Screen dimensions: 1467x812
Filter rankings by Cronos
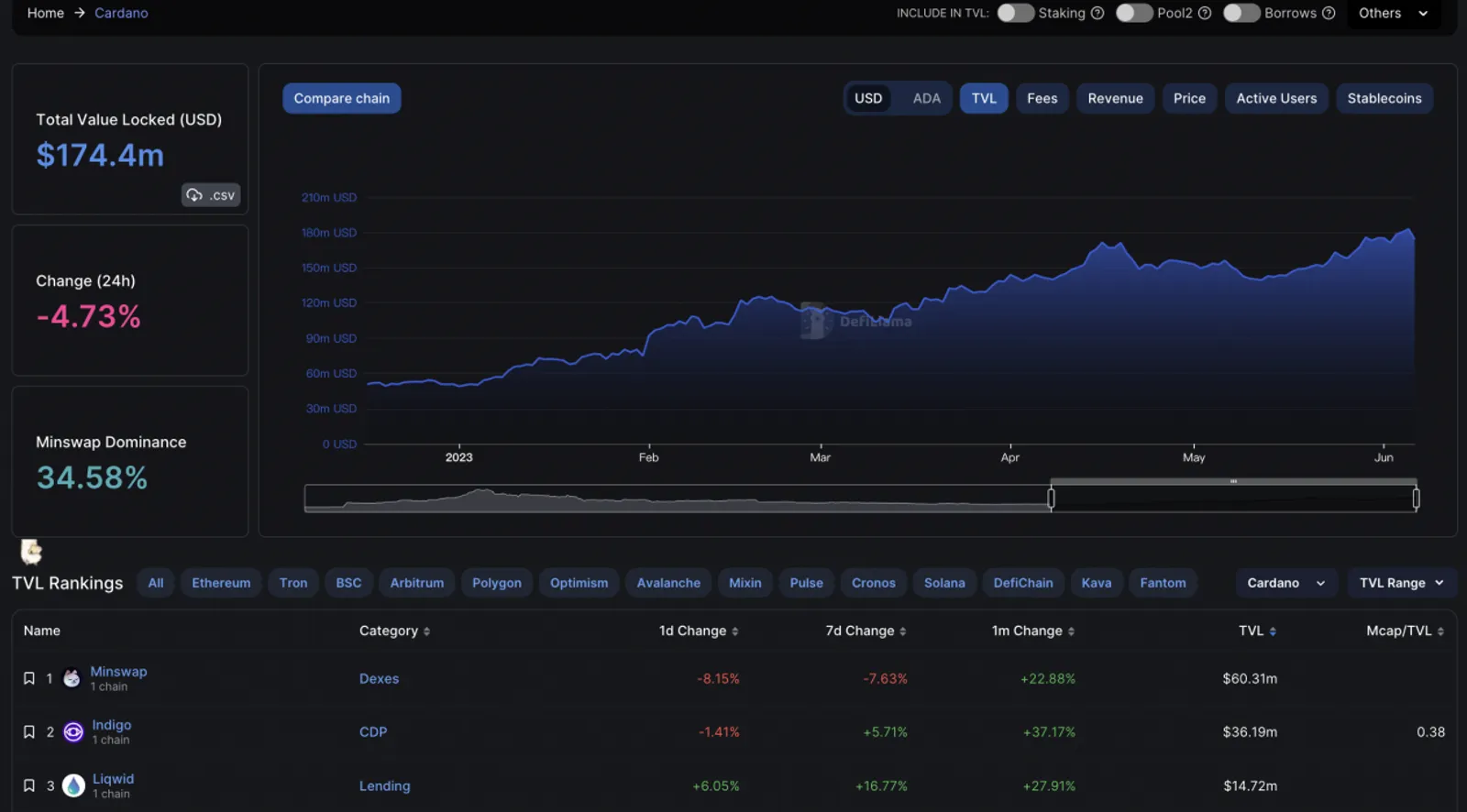[x=874, y=583]
